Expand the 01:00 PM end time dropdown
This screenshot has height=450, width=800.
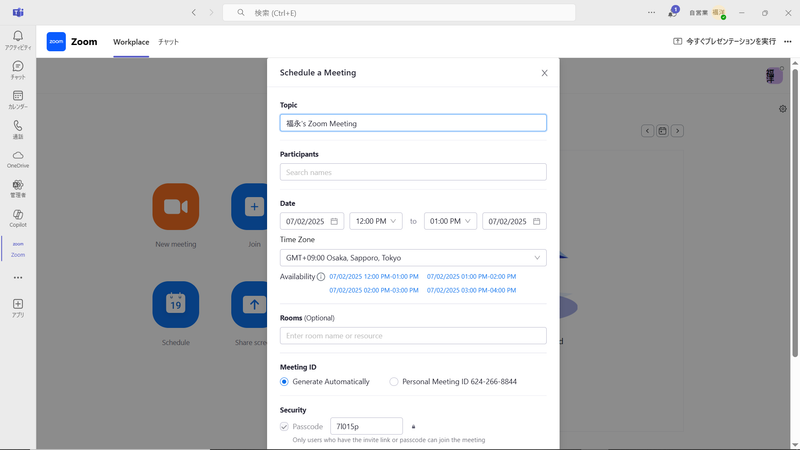[450, 221]
